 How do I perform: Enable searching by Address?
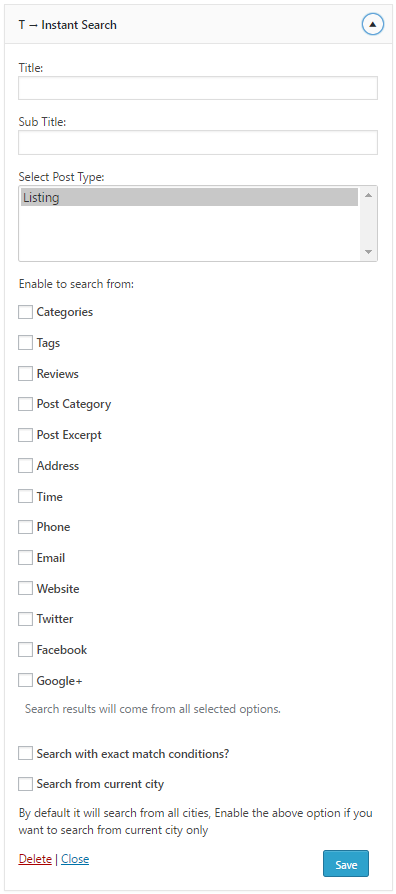click(25, 466)
